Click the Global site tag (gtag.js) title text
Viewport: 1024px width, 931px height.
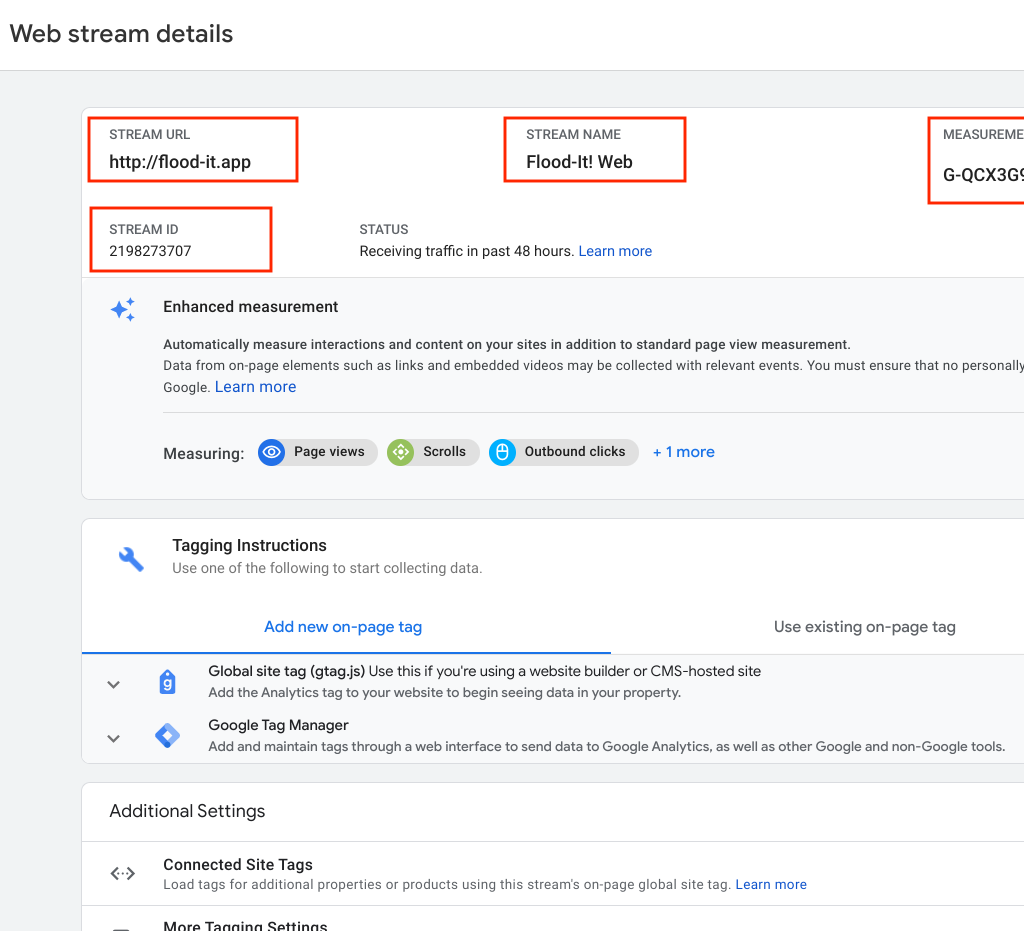[287, 671]
